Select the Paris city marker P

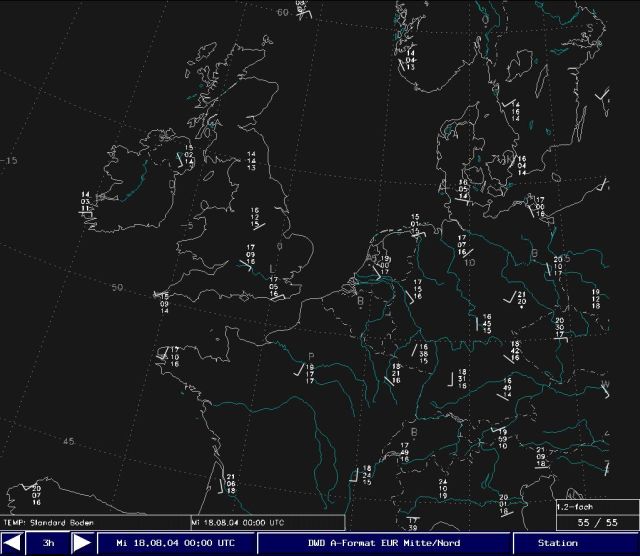click(x=311, y=355)
